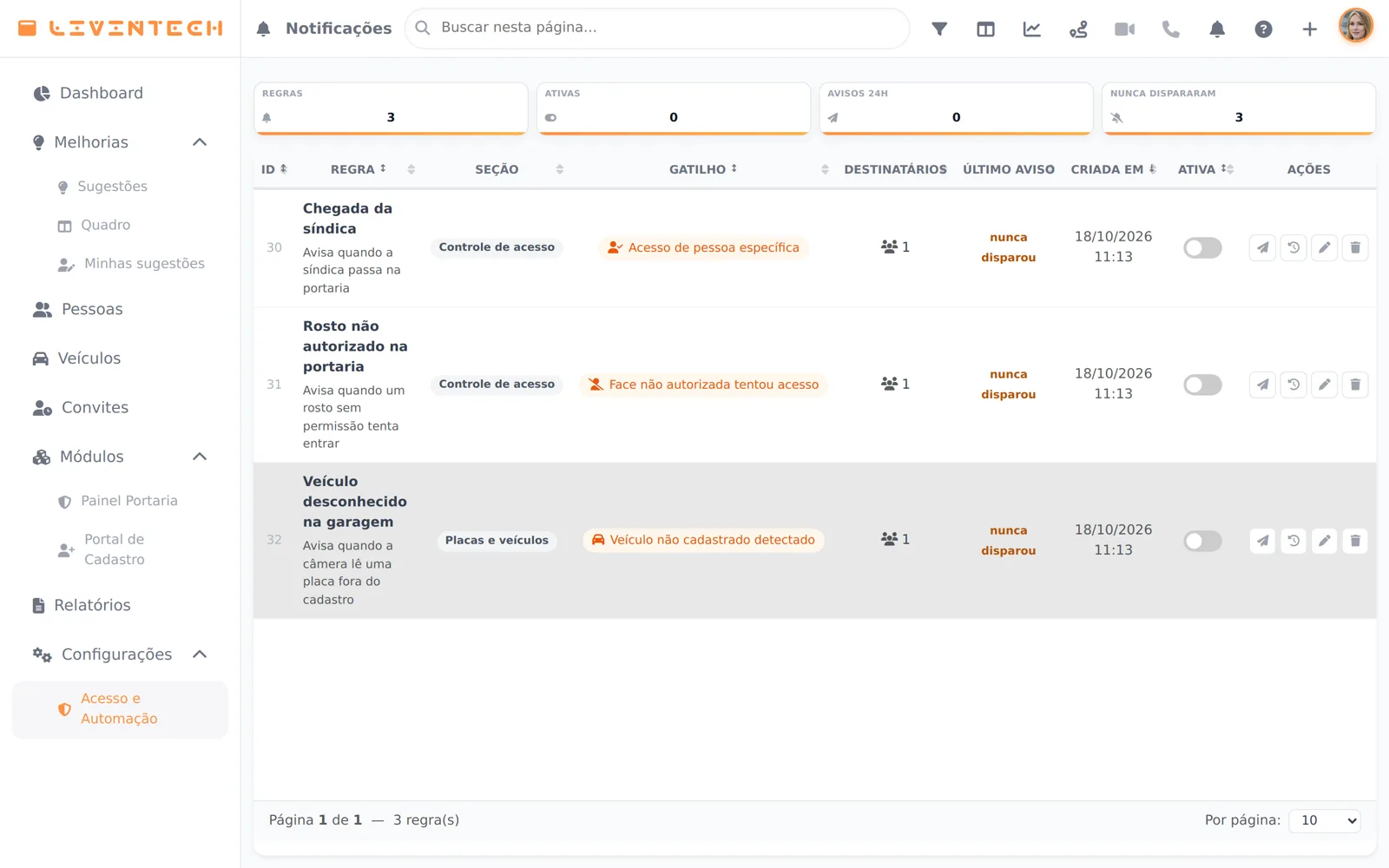Image resolution: width=1389 pixels, height=868 pixels.
Task: View history of Rosto não autorizado rule
Action: (x=1294, y=385)
